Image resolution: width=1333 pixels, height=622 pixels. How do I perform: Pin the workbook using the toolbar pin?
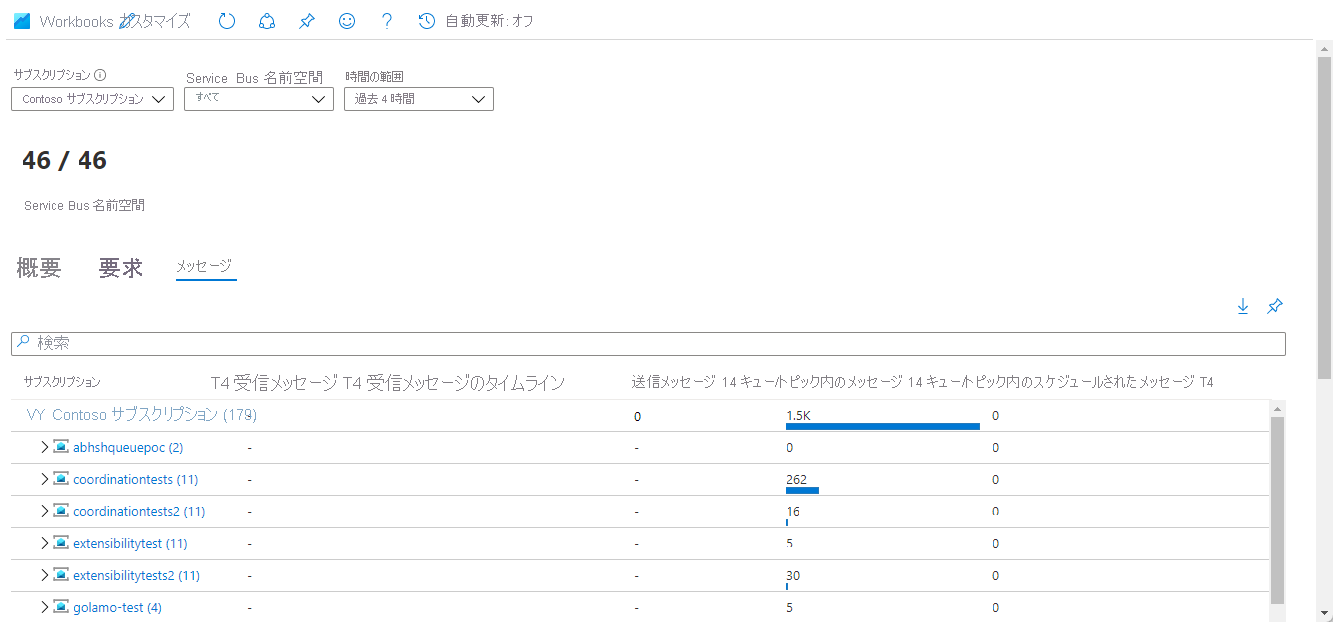coord(307,21)
